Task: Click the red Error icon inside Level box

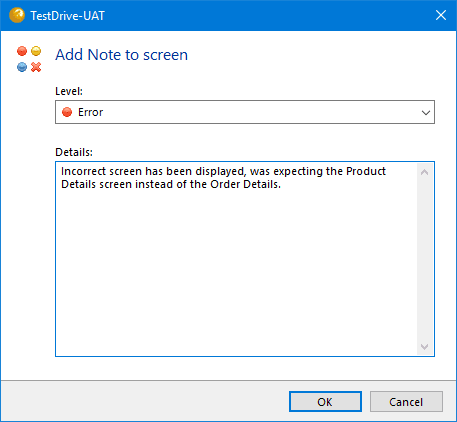Action: coord(67,112)
